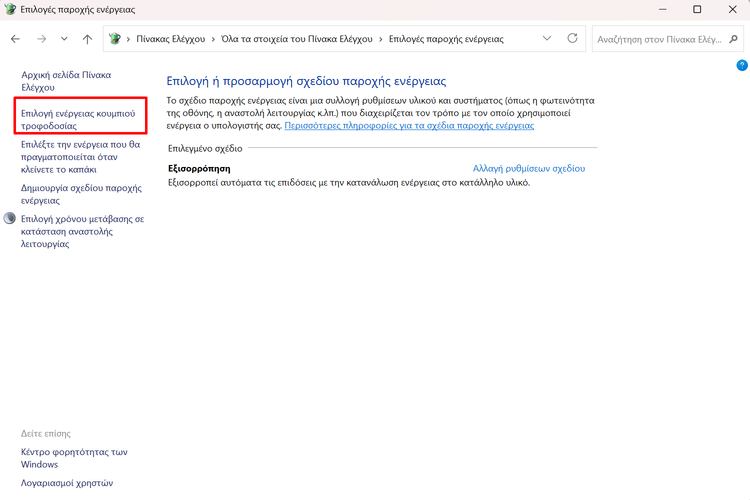Click the title bar power options icon

10,9
